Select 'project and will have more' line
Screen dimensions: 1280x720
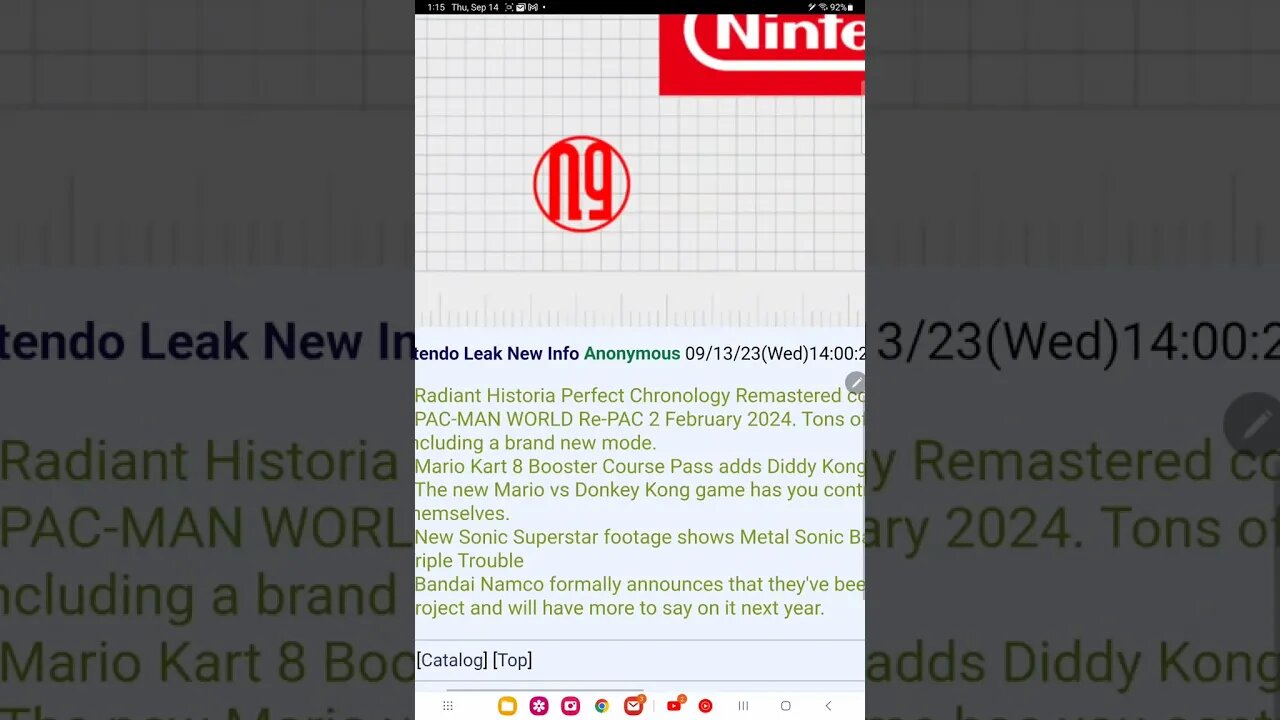pos(620,608)
